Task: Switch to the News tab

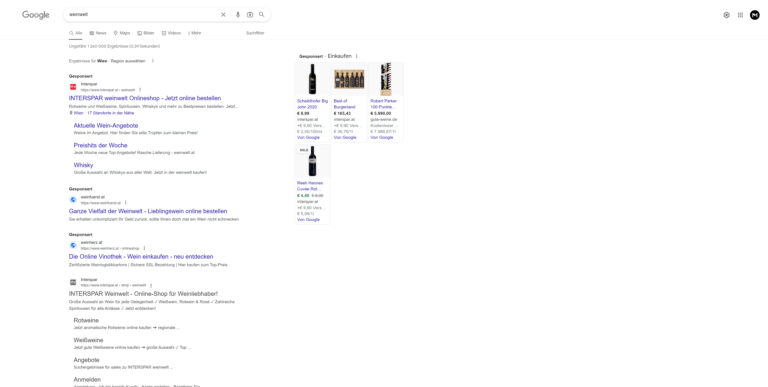Action: coord(98,33)
